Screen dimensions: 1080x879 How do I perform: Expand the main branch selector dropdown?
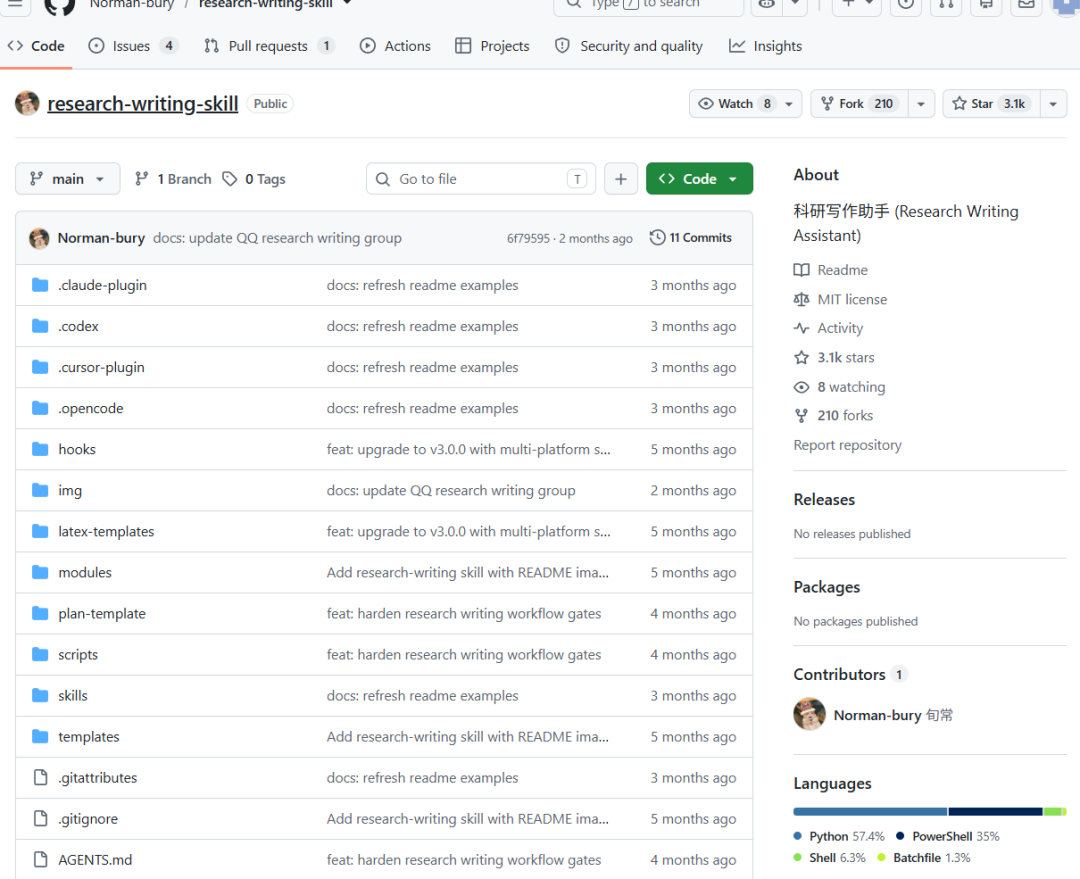[x=68, y=179]
